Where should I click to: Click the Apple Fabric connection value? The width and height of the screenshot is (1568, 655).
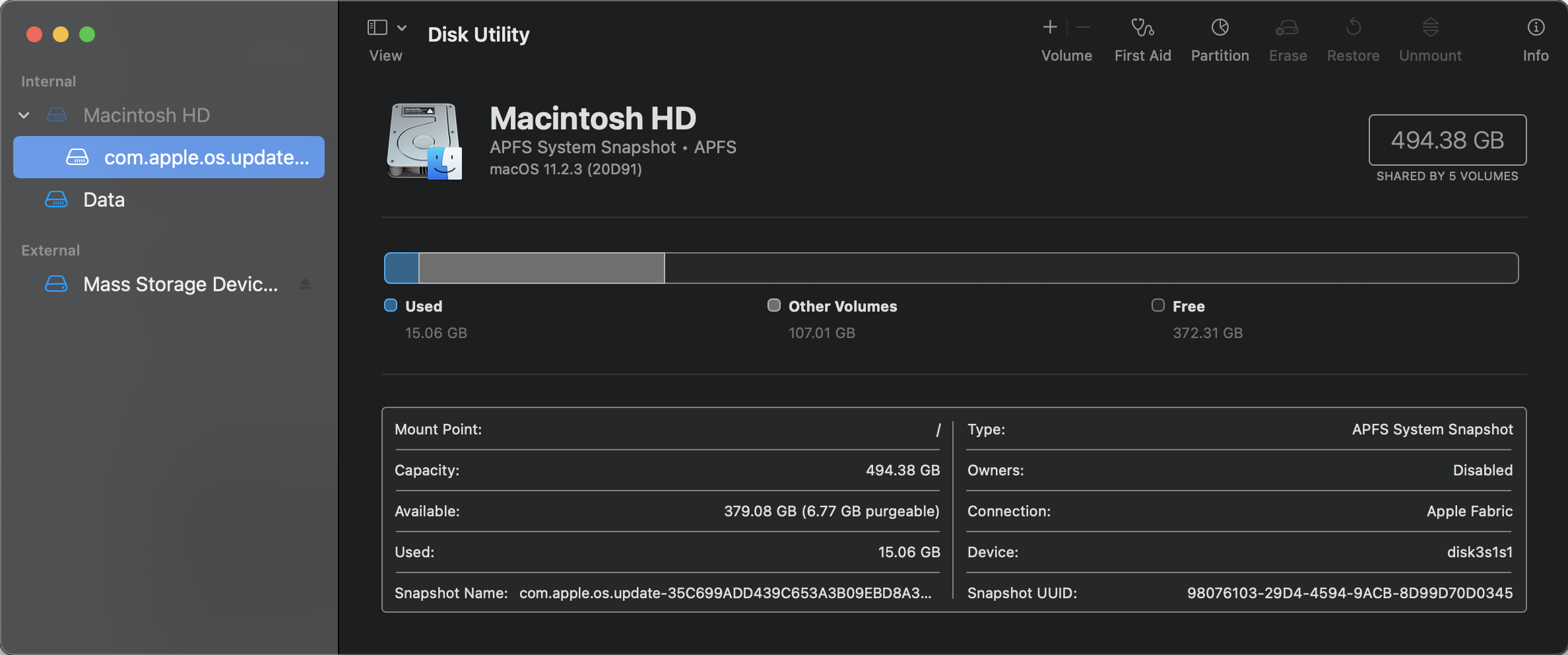pyautogui.click(x=1470, y=511)
